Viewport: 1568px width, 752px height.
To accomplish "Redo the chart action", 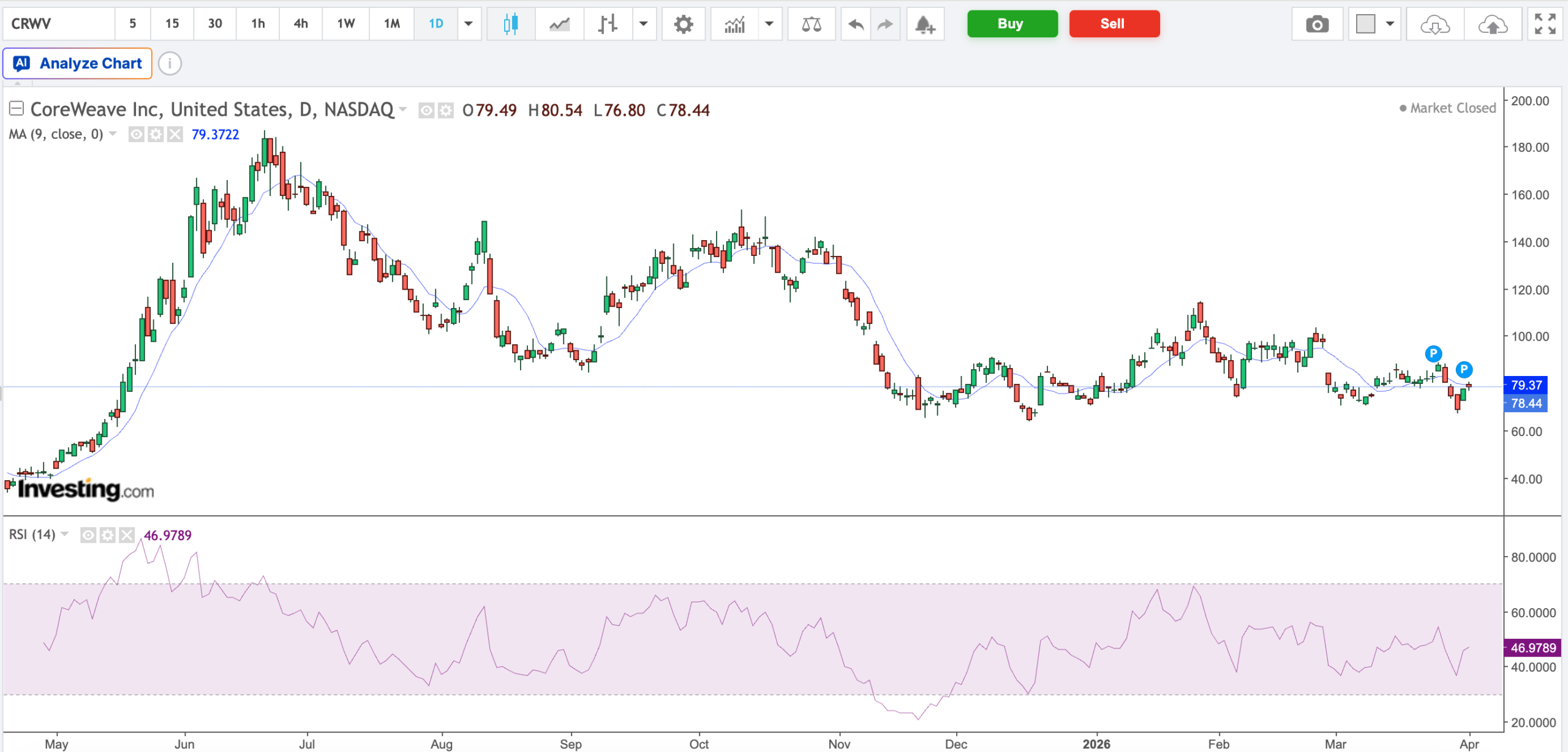I will 885,24.
